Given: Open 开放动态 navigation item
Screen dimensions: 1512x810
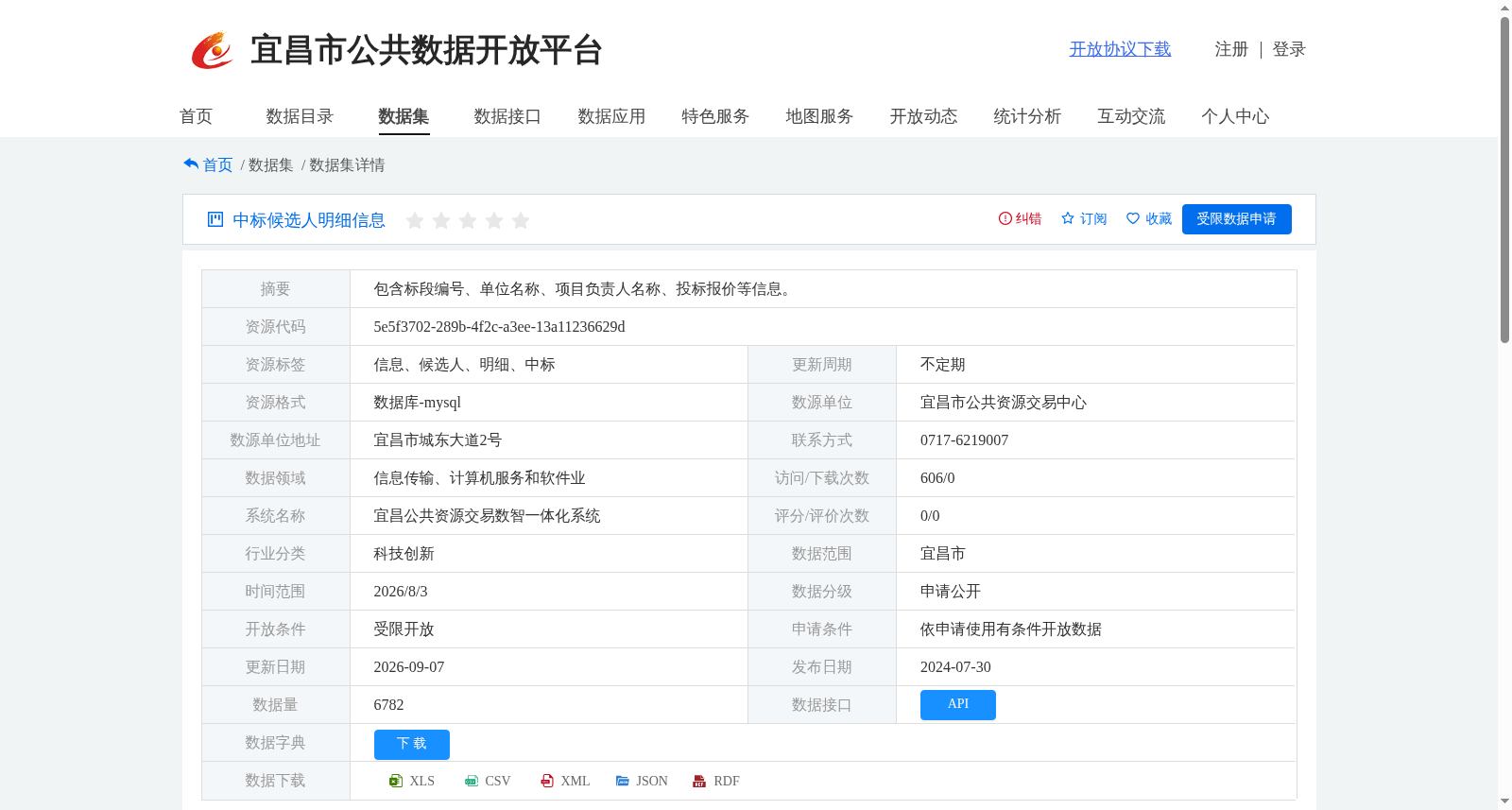Looking at the screenshot, I should pyautogui.click(x=924, y=116).
